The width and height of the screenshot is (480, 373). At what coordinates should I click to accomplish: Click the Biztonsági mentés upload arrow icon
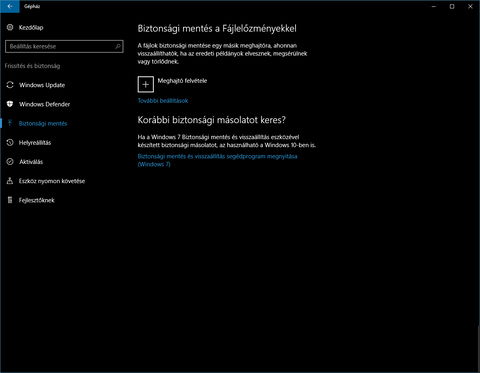(10, 123)
